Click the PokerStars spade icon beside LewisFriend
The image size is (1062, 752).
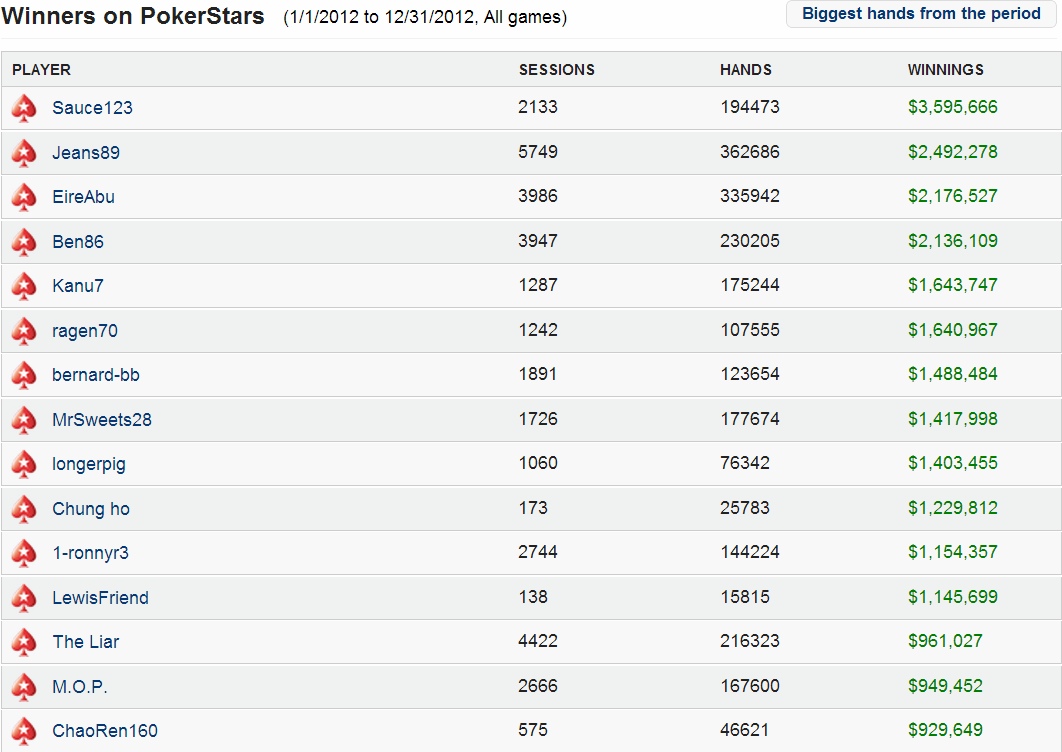pos(24,598)
